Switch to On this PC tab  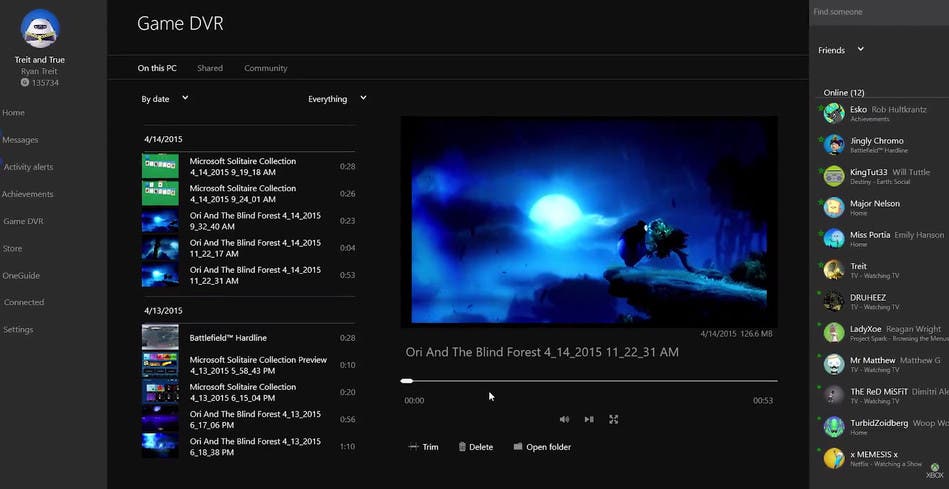157,68
